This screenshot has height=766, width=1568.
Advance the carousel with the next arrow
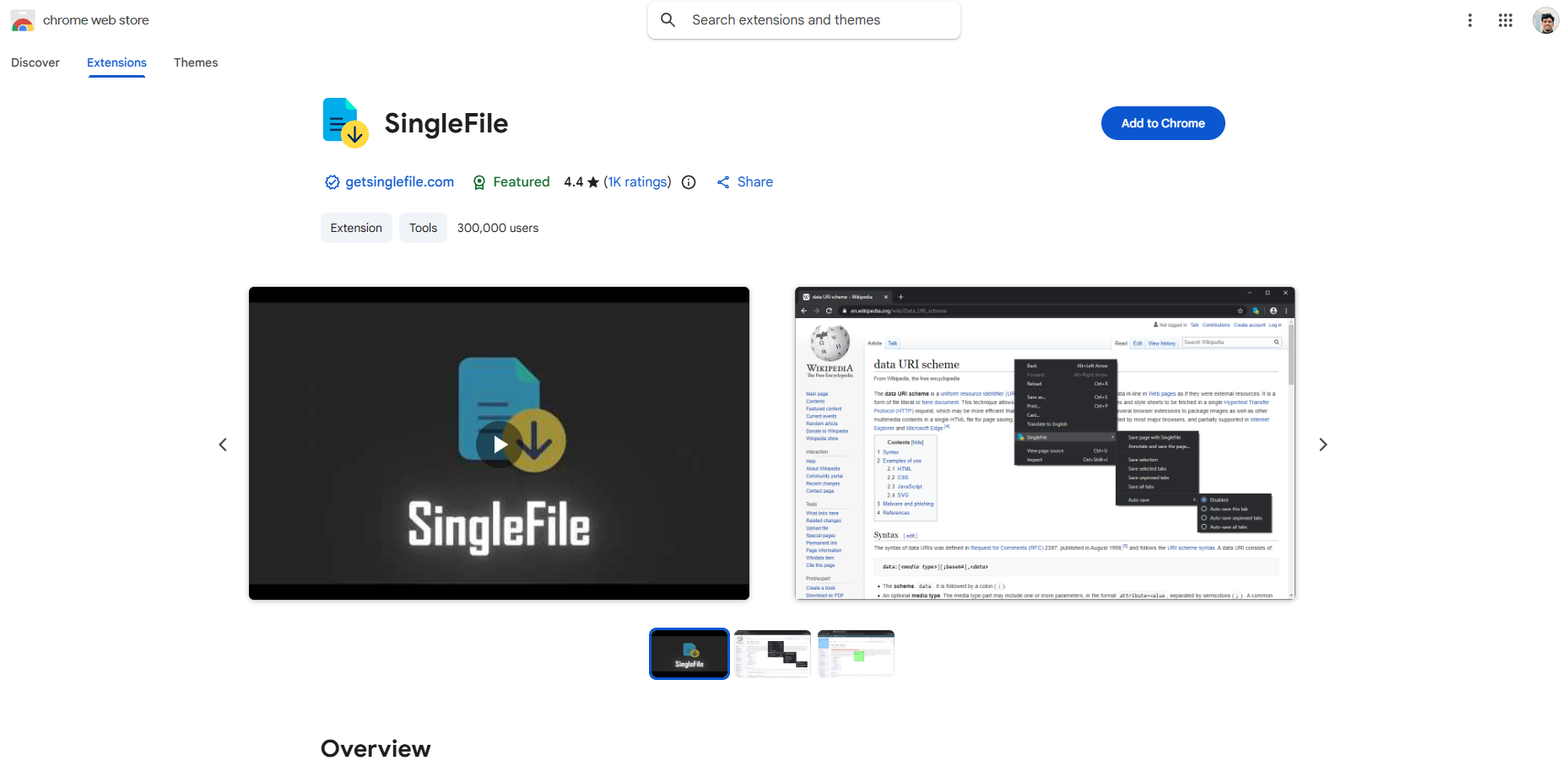(x=1322, y=444)
